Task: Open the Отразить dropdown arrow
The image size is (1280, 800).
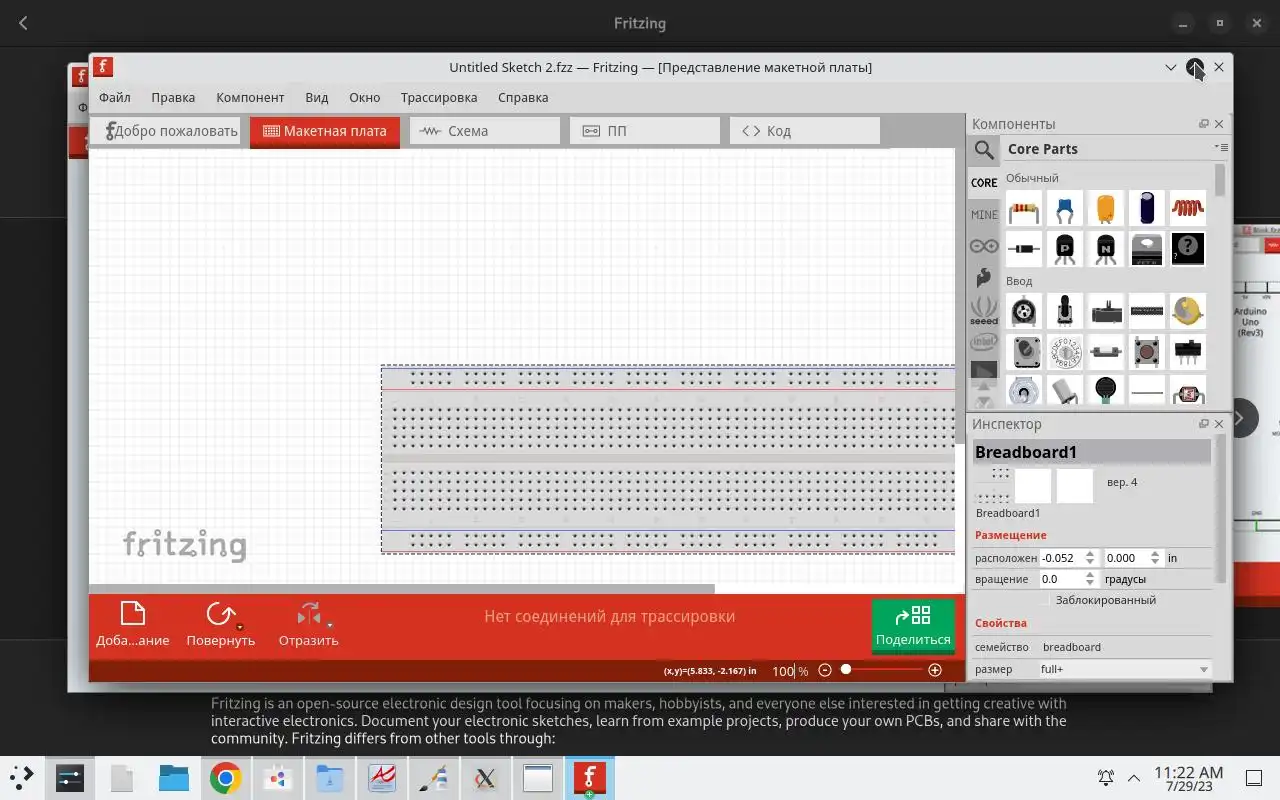Action: pyautogui.click(x=329, y=627)
